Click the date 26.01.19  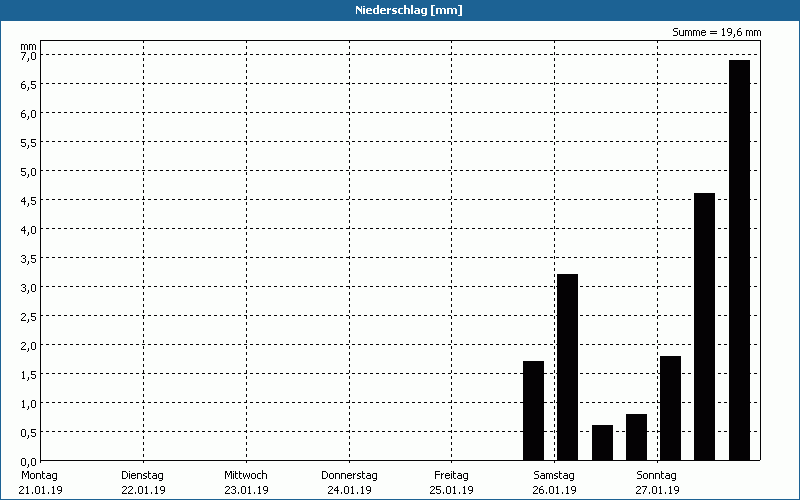click(x=554, y=490)
